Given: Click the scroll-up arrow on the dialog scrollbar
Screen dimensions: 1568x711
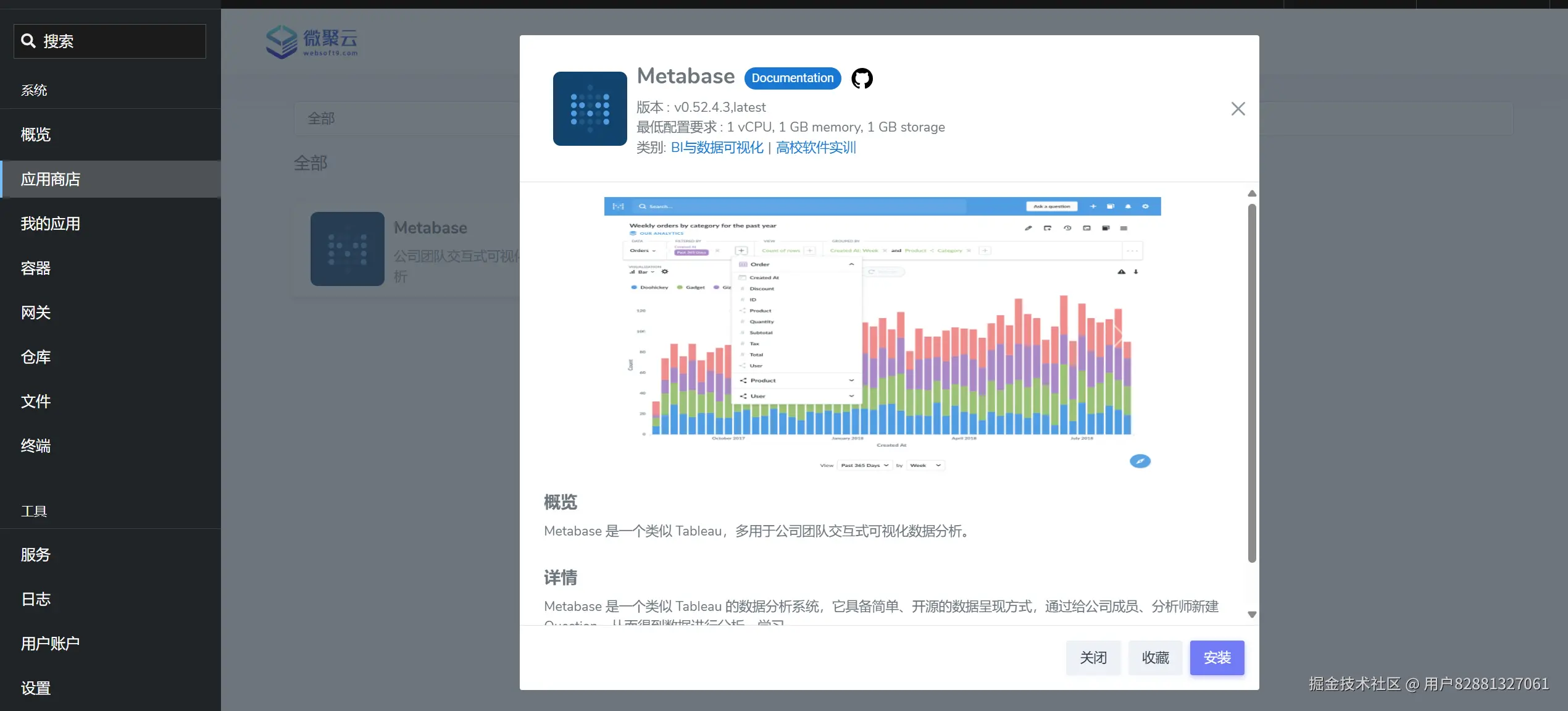Looking at the screenshot, I should [1251, 193].
